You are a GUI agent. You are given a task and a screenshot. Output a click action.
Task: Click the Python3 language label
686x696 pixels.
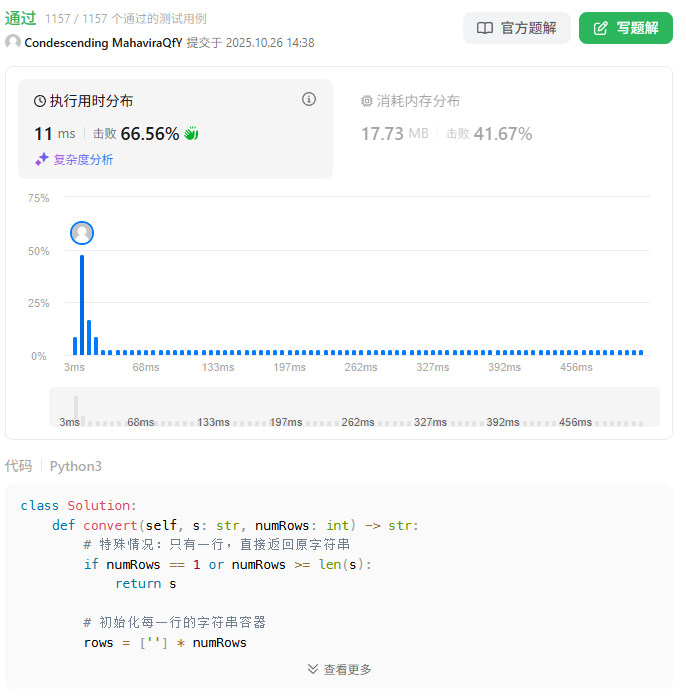(x=76, y=466)
